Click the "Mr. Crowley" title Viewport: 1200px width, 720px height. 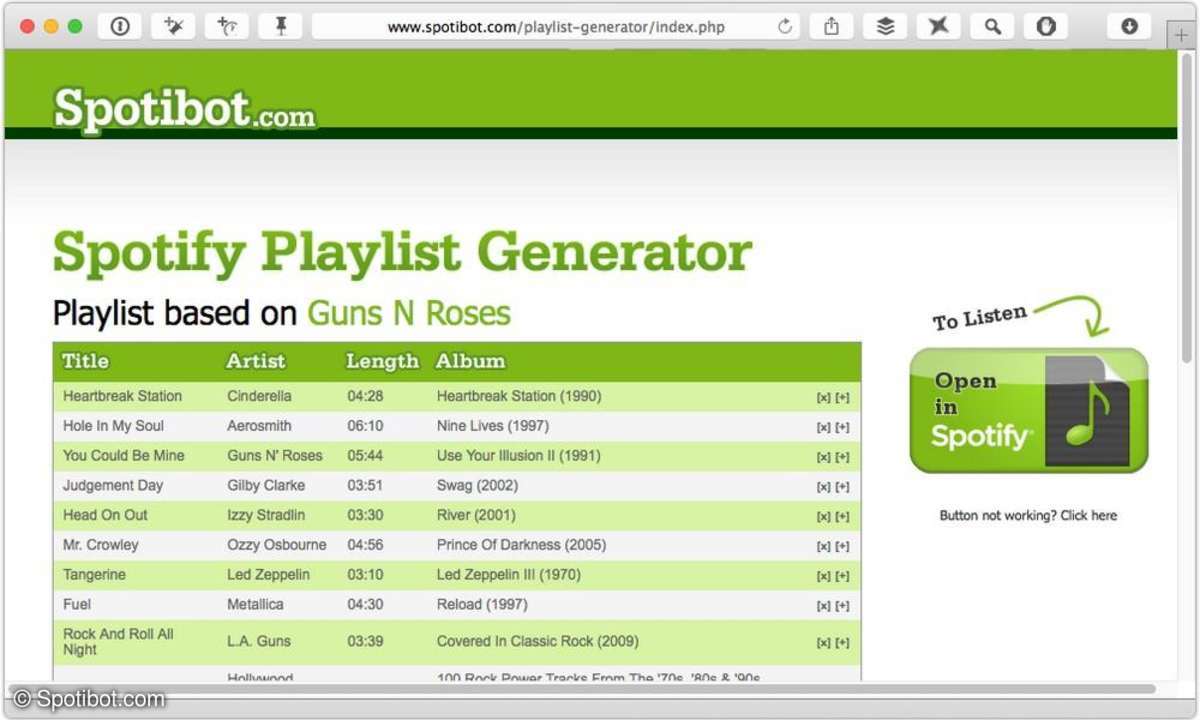click(x=101, y=545)
